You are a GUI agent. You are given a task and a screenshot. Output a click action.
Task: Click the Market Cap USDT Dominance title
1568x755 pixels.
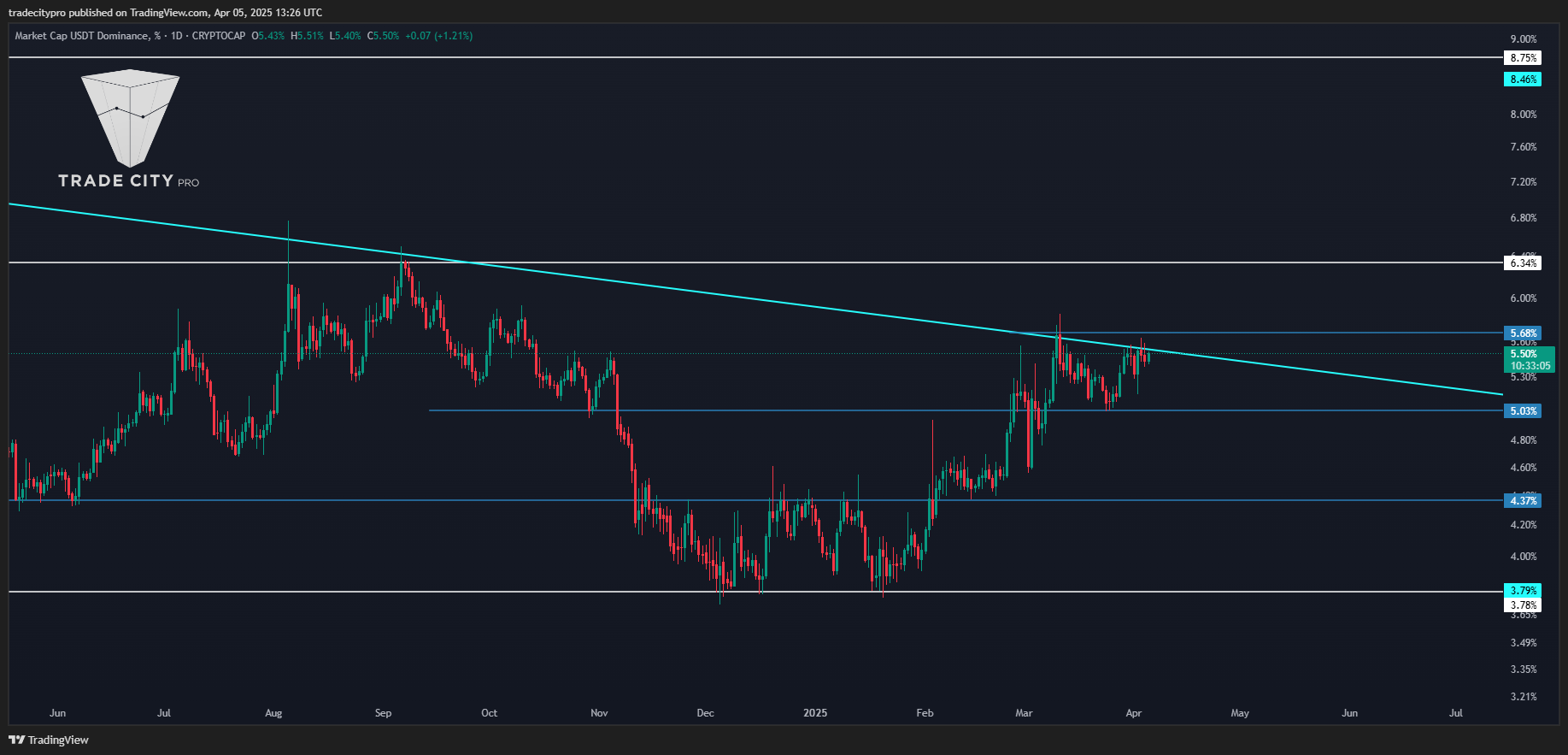pos(88,36)
